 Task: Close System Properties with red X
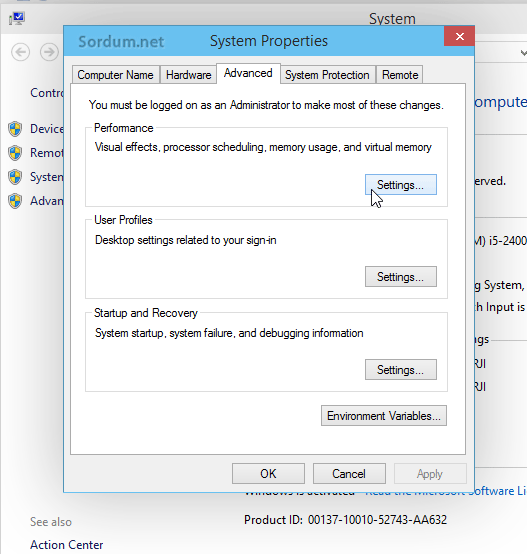[x=459, y=36]
